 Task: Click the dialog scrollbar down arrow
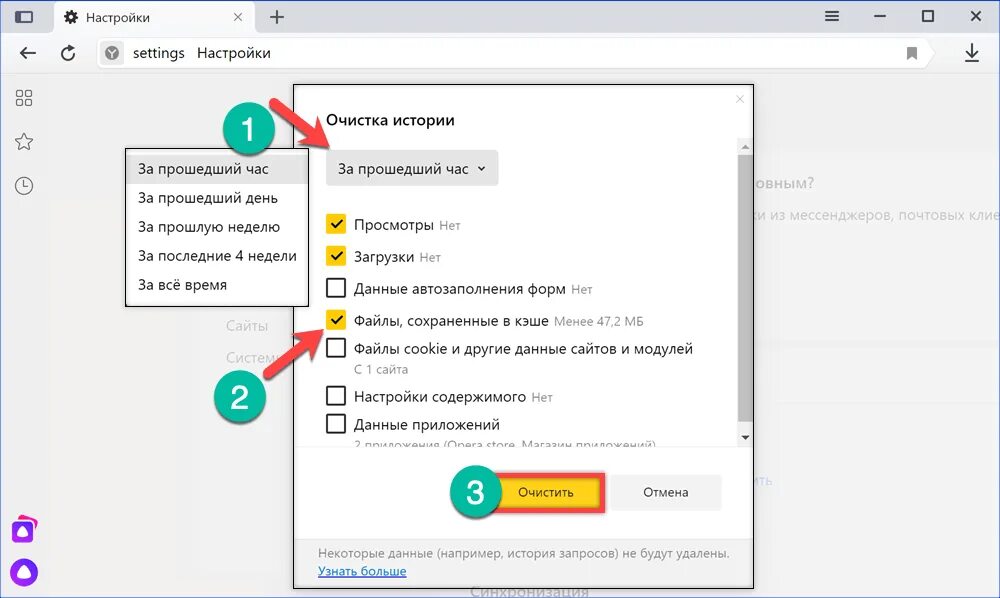tap(745, 438)
